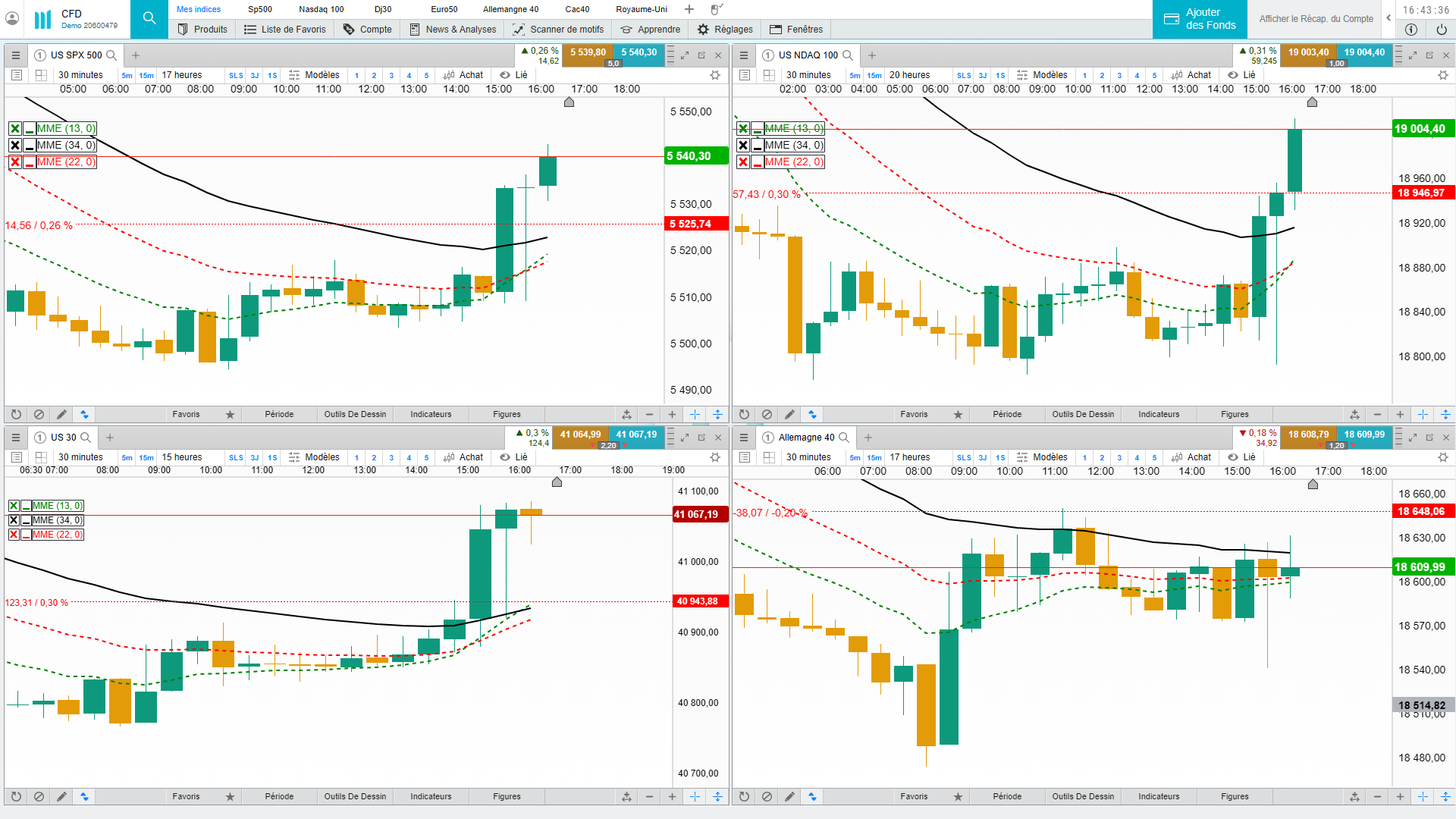Open hamburger menu of US NDAQ 100 panel
Screen dimensions: 1456x819
tap(743, 55)
